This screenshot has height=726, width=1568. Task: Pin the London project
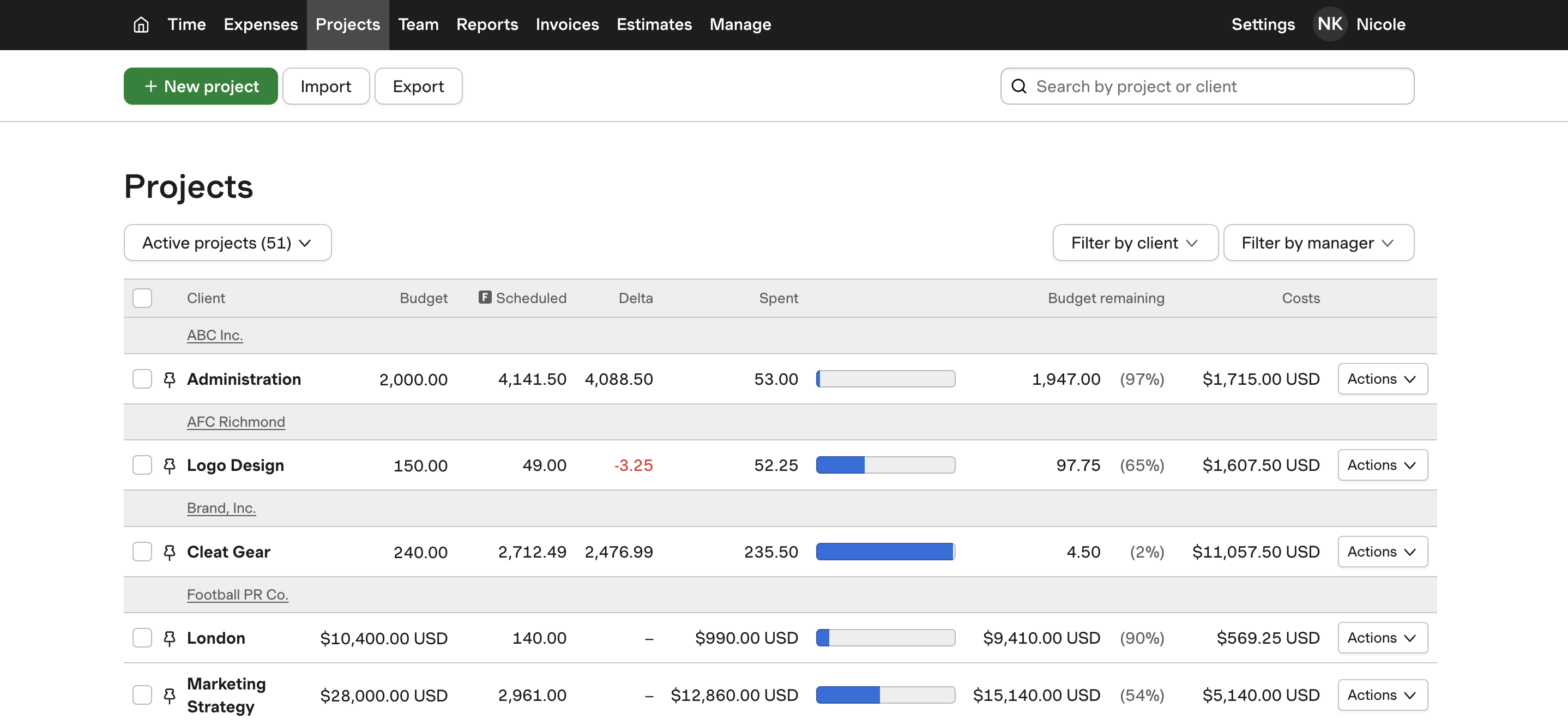(169, 638)
